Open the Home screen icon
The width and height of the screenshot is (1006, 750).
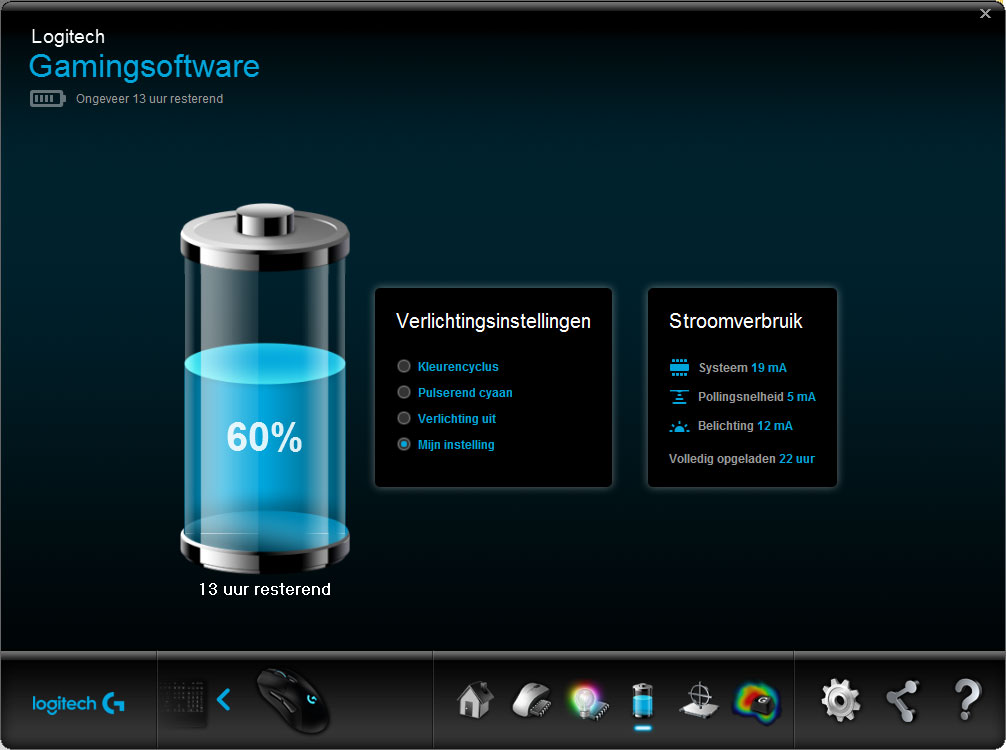tap(475, 700)
